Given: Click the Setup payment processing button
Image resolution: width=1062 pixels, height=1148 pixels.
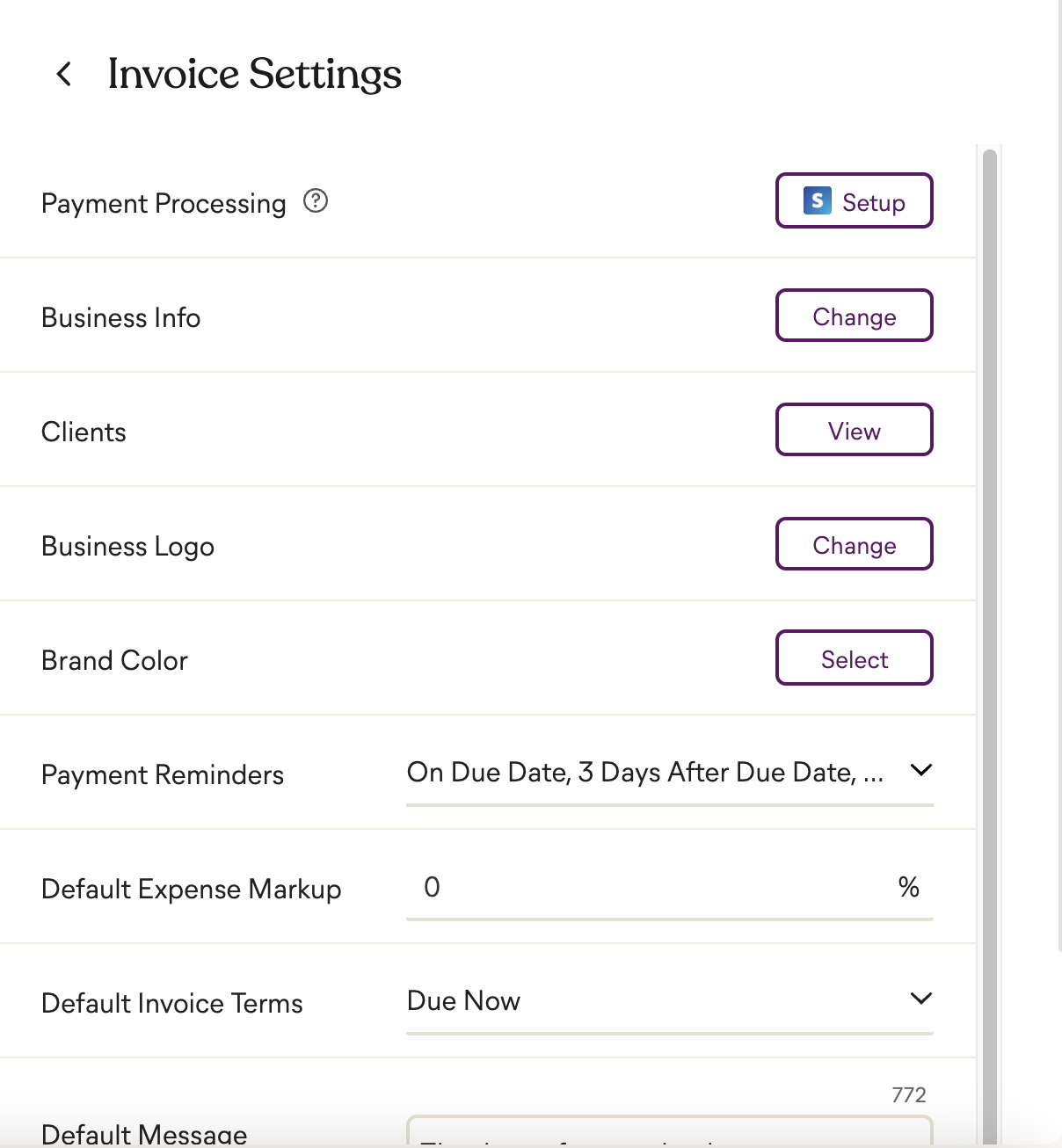Looking at the screenshot, I should point(854,201).
